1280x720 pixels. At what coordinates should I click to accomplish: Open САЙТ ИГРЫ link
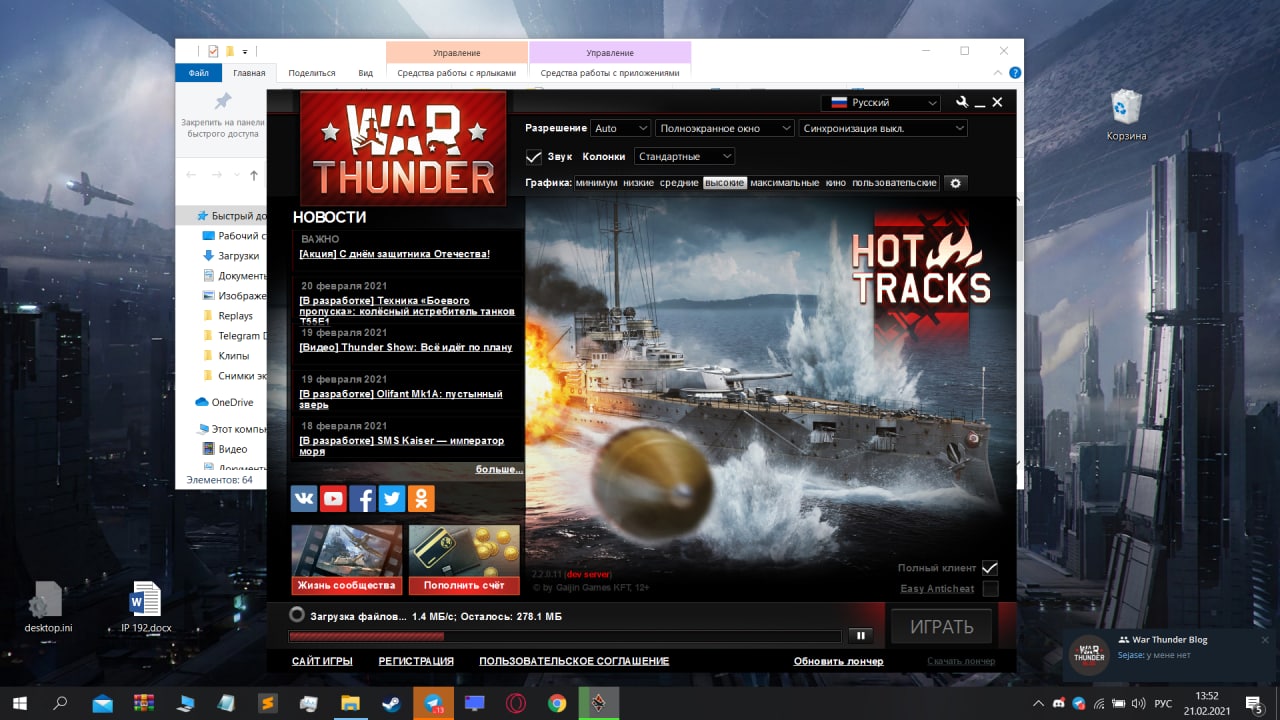click(322, 661)
